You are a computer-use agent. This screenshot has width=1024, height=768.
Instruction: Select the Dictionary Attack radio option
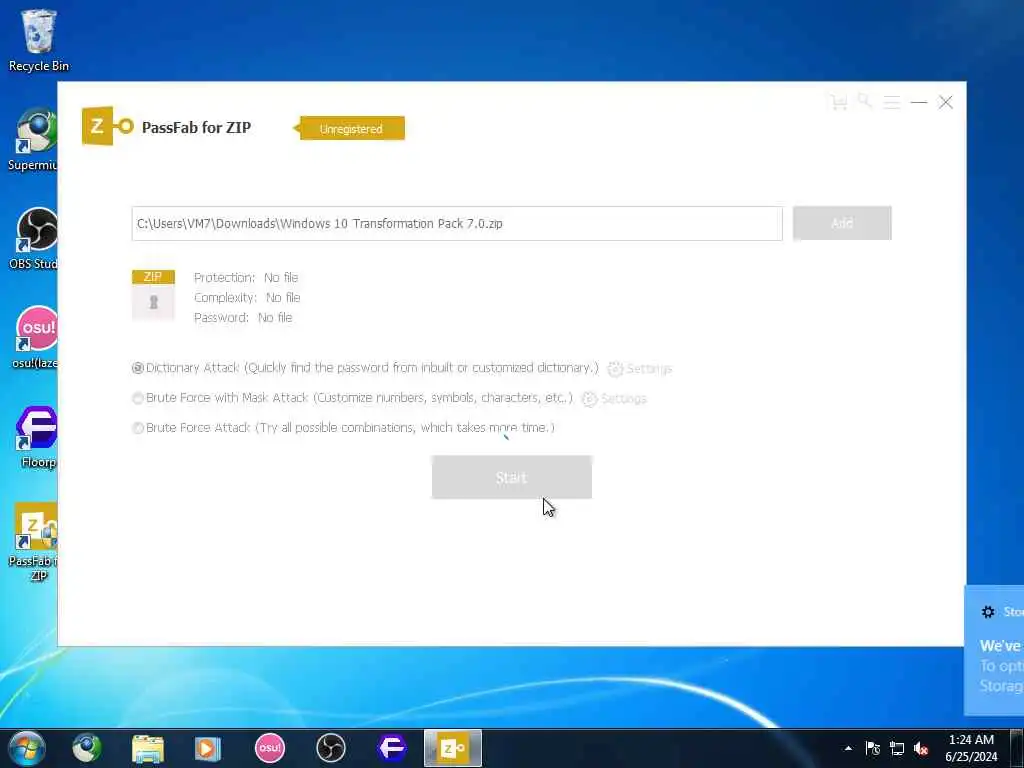pos(138,368)
